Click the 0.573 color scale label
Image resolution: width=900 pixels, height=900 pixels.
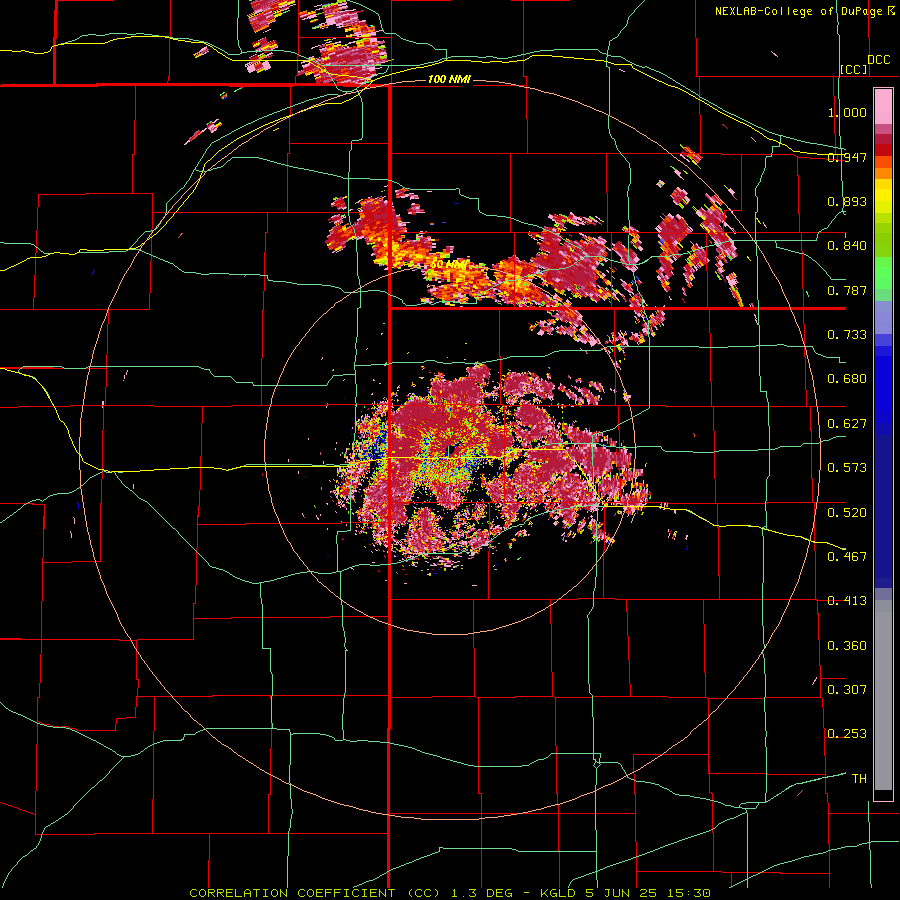tap(847, 468)
